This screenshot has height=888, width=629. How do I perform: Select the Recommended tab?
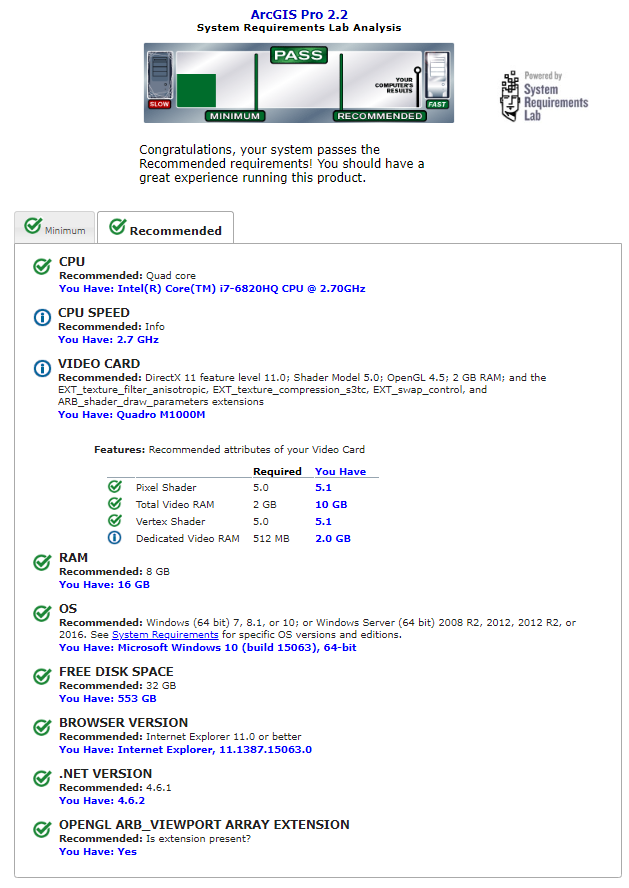point(165,228)
